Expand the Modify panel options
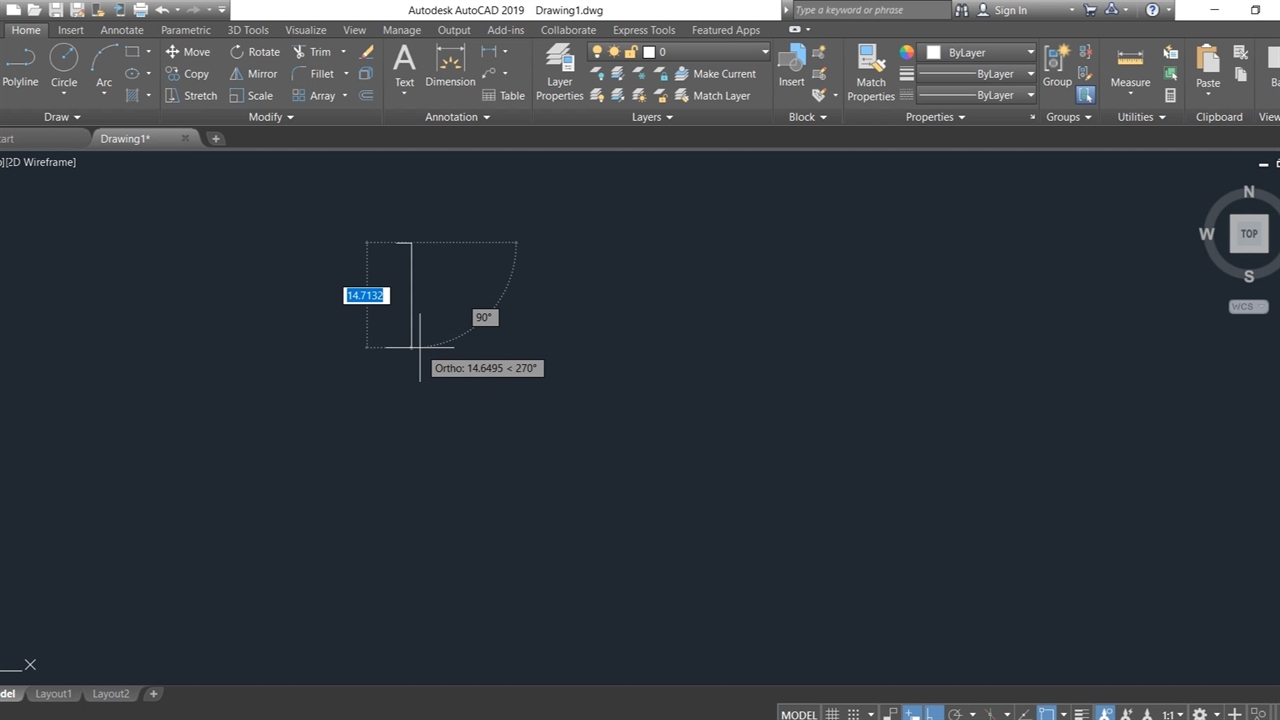The height and width of the screenshot is (720, 1280). click(271, 117)
